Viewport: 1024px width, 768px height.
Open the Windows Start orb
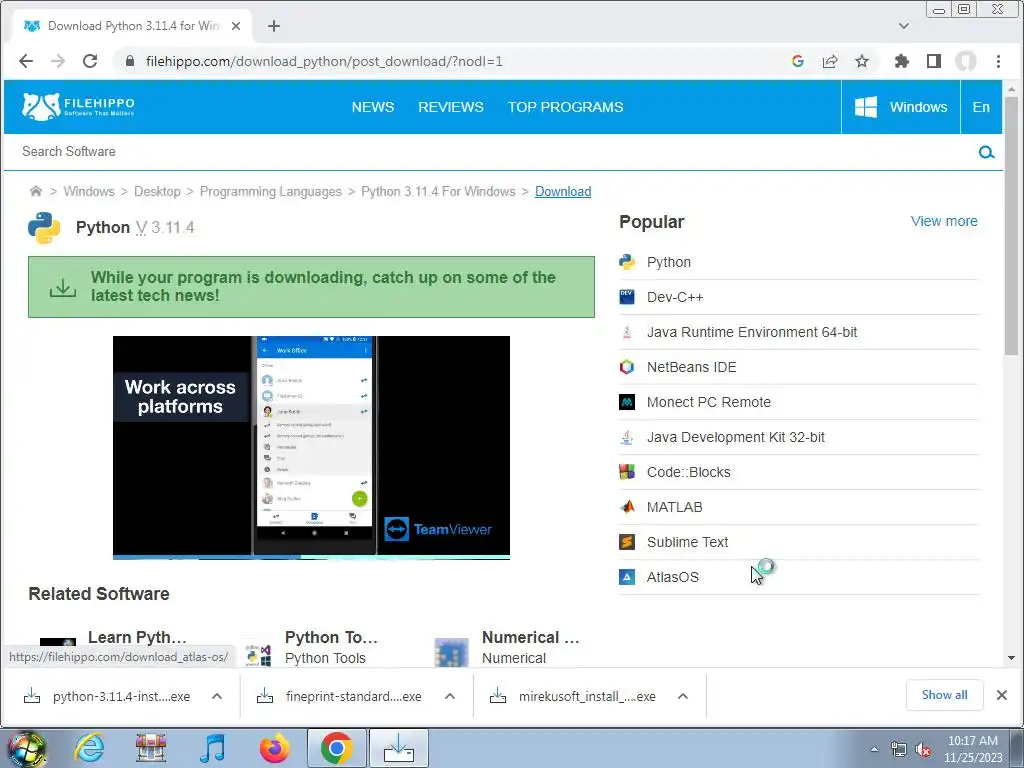coord(26,748)
